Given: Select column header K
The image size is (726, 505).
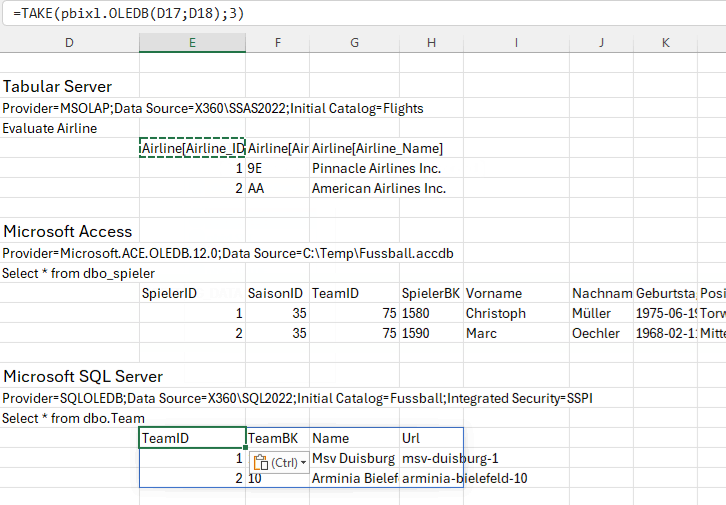Looking at the screenshot, I should (665, 42).
